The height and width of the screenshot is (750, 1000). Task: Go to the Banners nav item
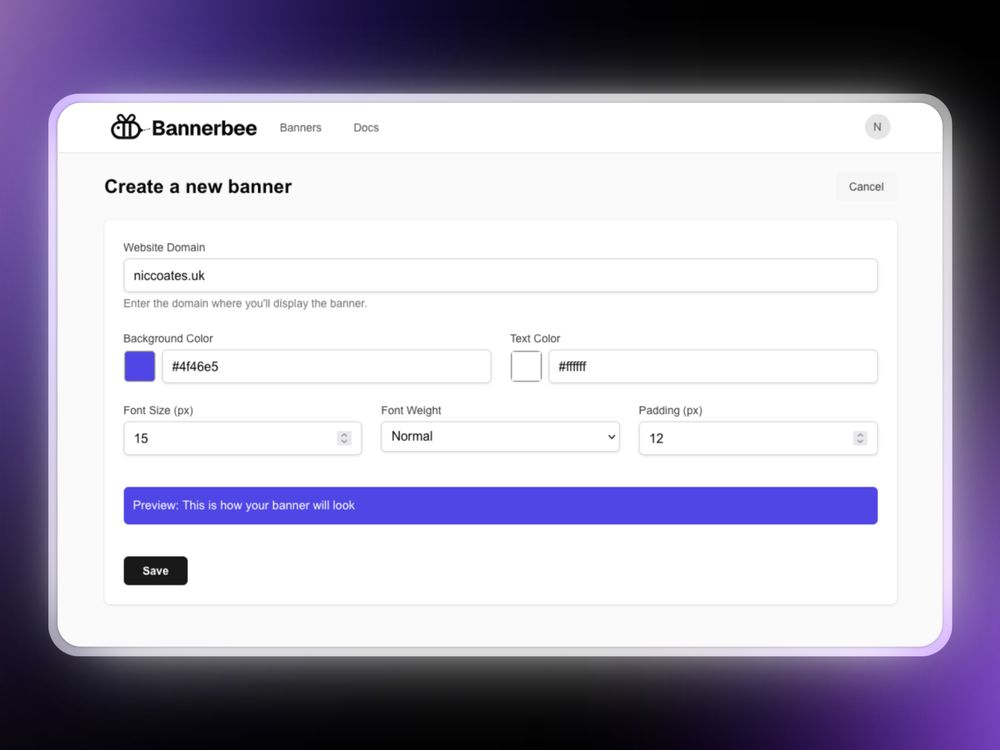[x=300, y=128]
